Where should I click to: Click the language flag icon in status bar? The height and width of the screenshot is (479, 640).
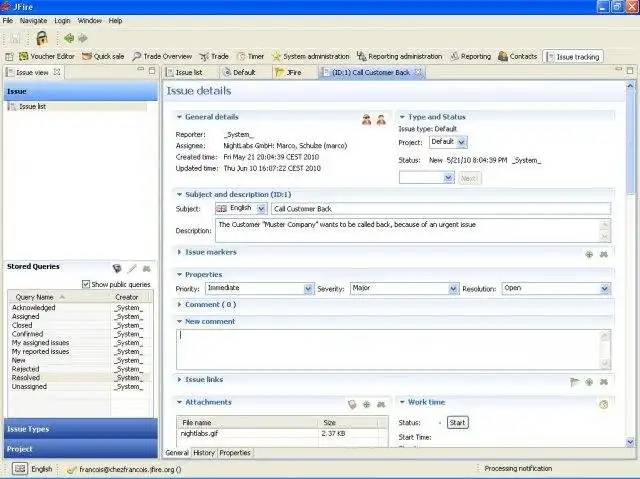click(19, 469)
